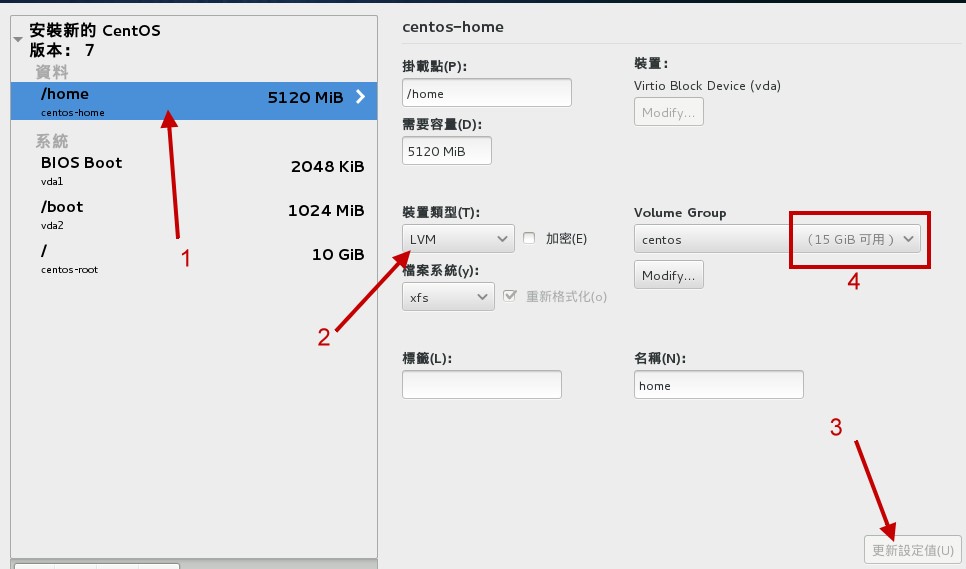Open the 檔案系統 xfs dropdown
The height and width of the screenshot is (569, 966).
(x=448, y=297)
